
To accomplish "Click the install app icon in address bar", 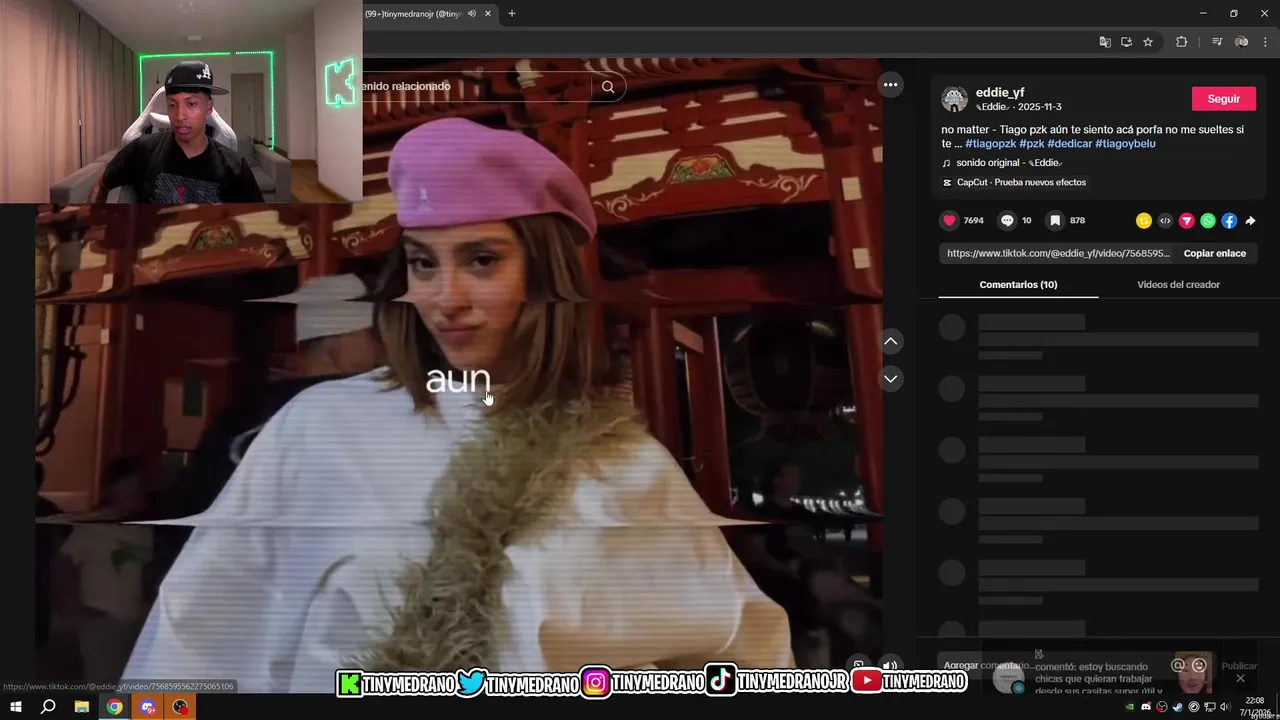I will pyautogui.click(x=1126, y=42).
